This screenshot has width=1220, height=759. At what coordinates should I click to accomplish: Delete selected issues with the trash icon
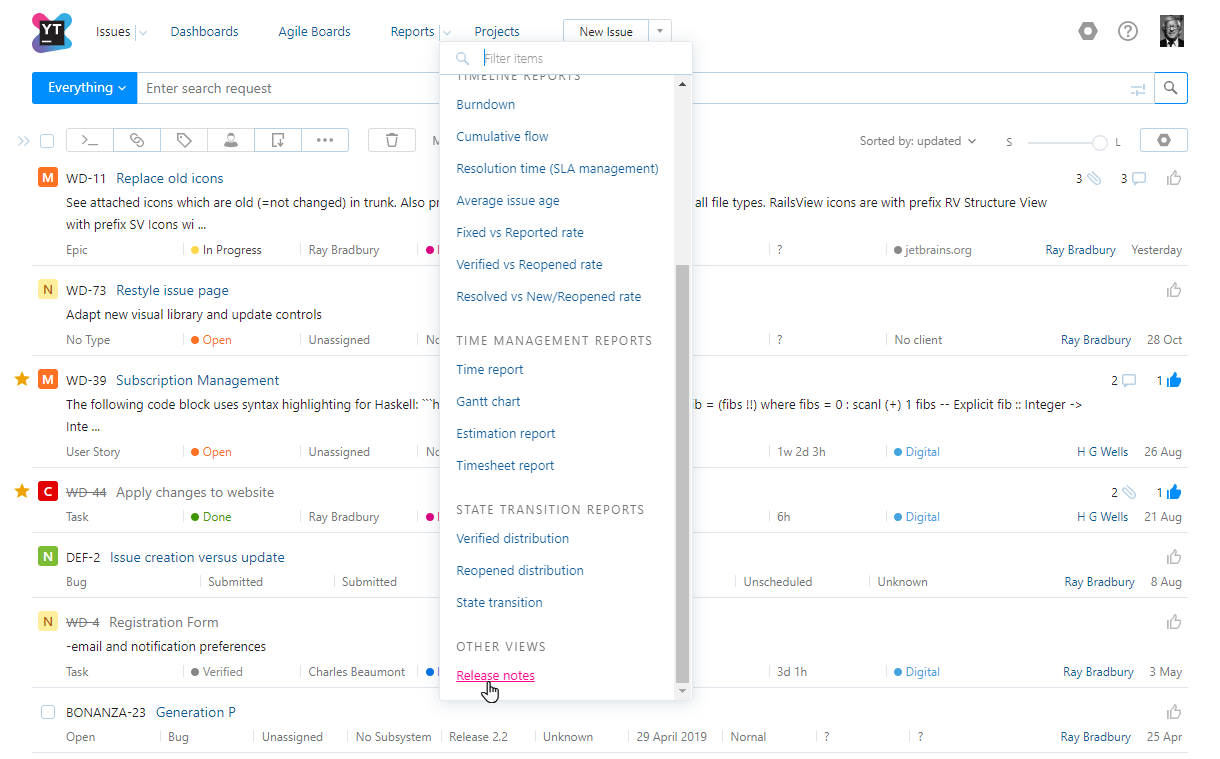[x=392, y=140]
